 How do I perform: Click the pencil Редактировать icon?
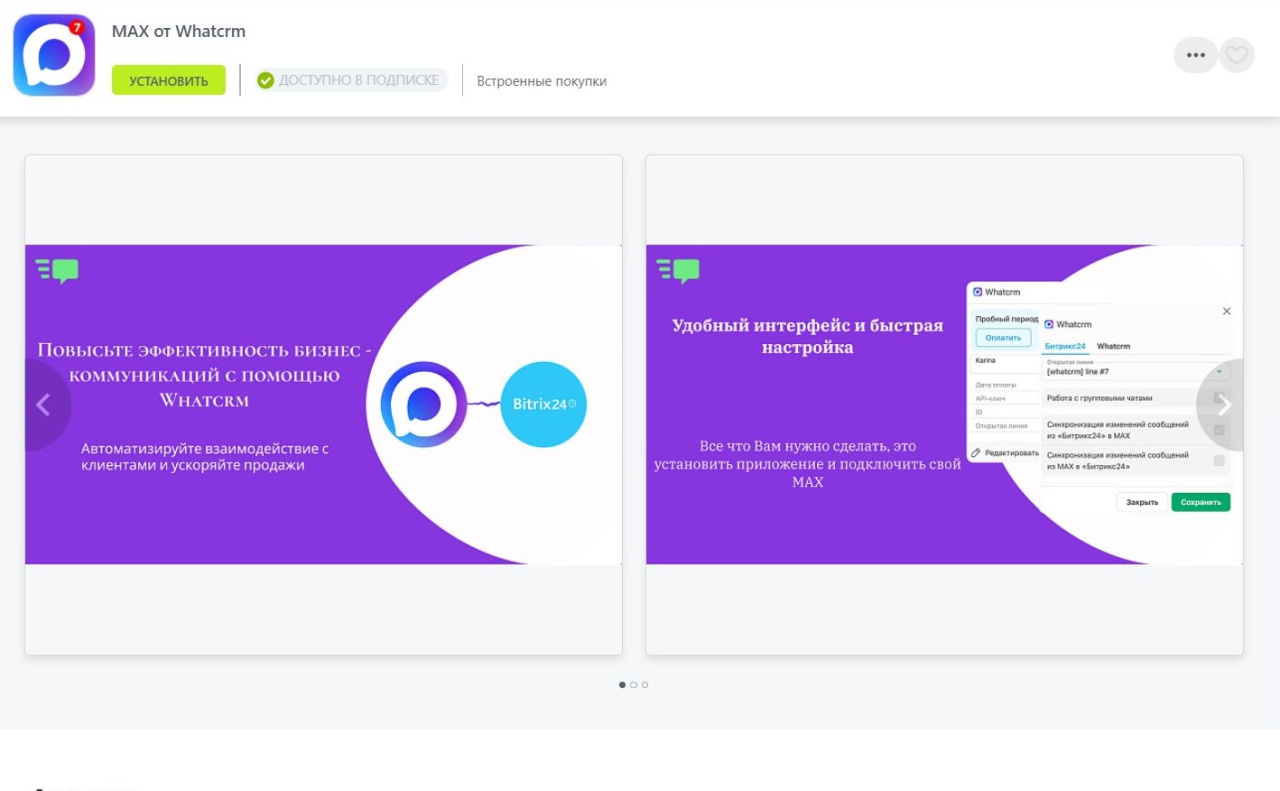tap(976, 453)
